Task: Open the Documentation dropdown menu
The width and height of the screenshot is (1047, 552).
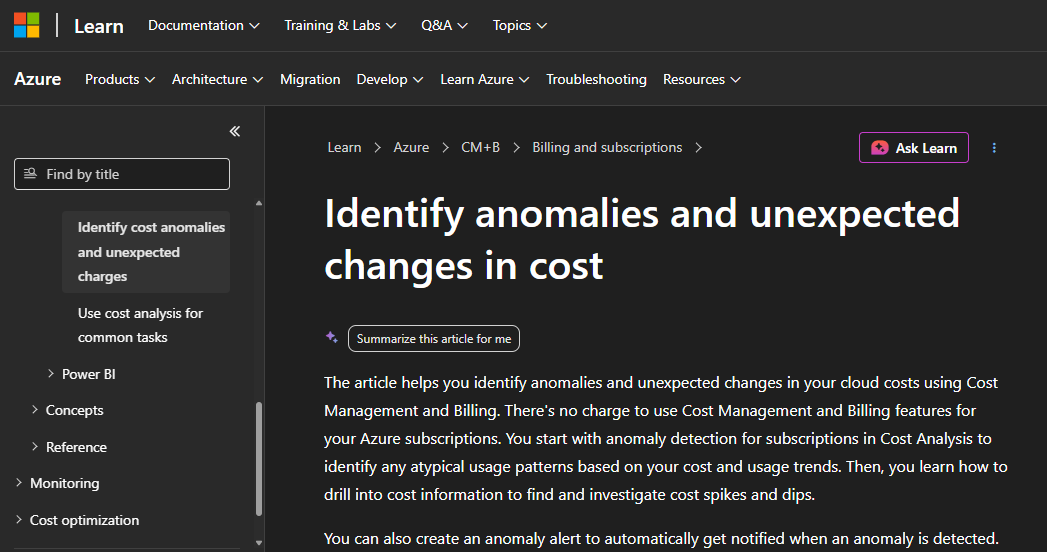Action: [x=204, y=25]
